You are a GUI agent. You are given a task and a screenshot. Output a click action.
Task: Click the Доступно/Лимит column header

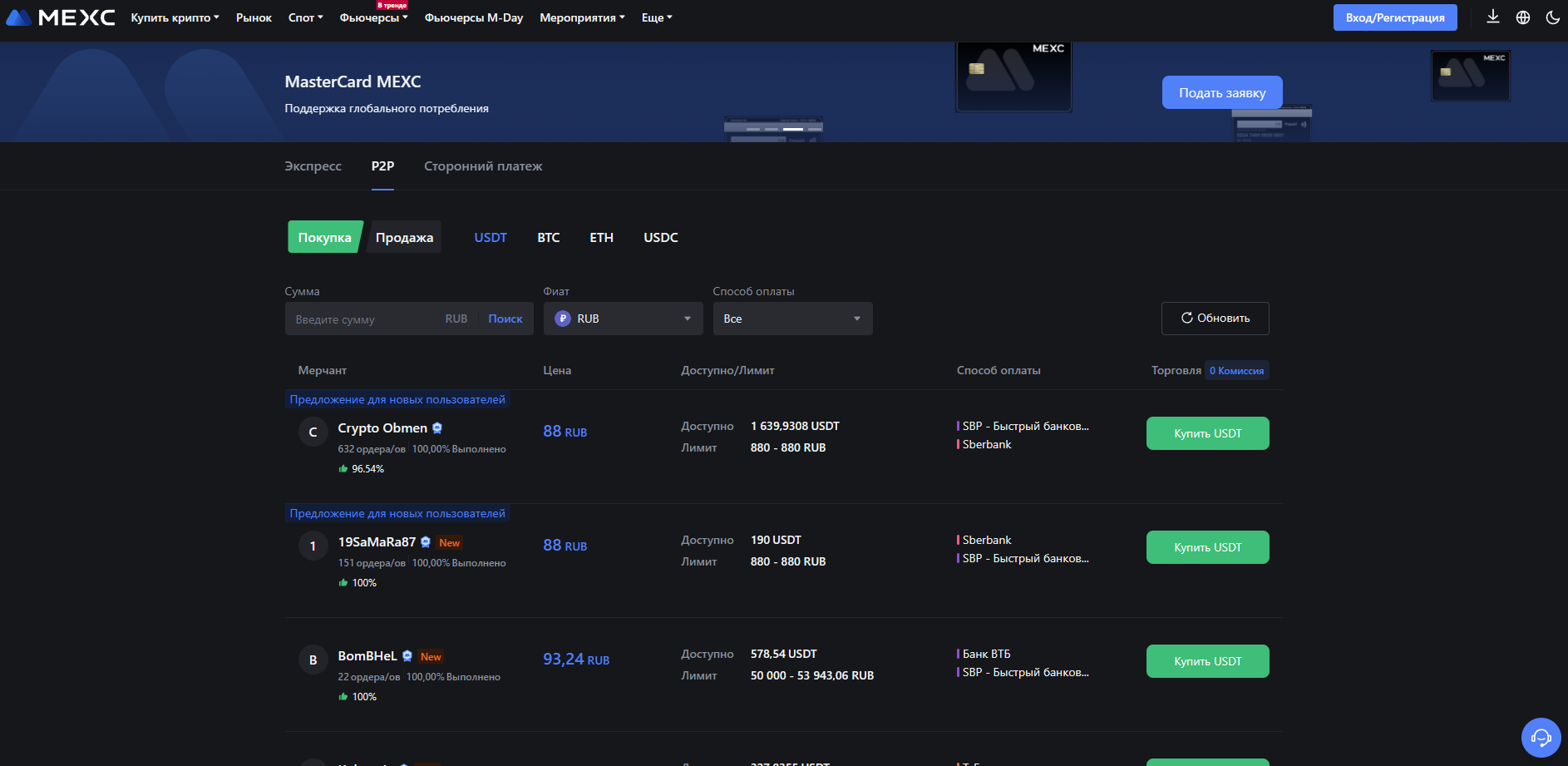(727, 371)
